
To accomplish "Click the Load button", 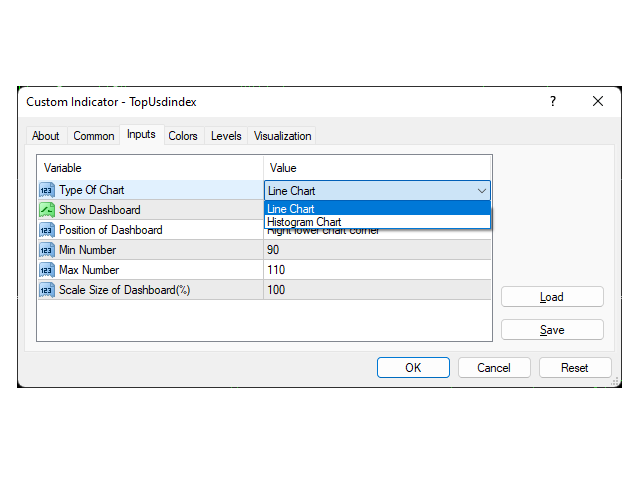I will pyautogui.click(x=552, y=297).
